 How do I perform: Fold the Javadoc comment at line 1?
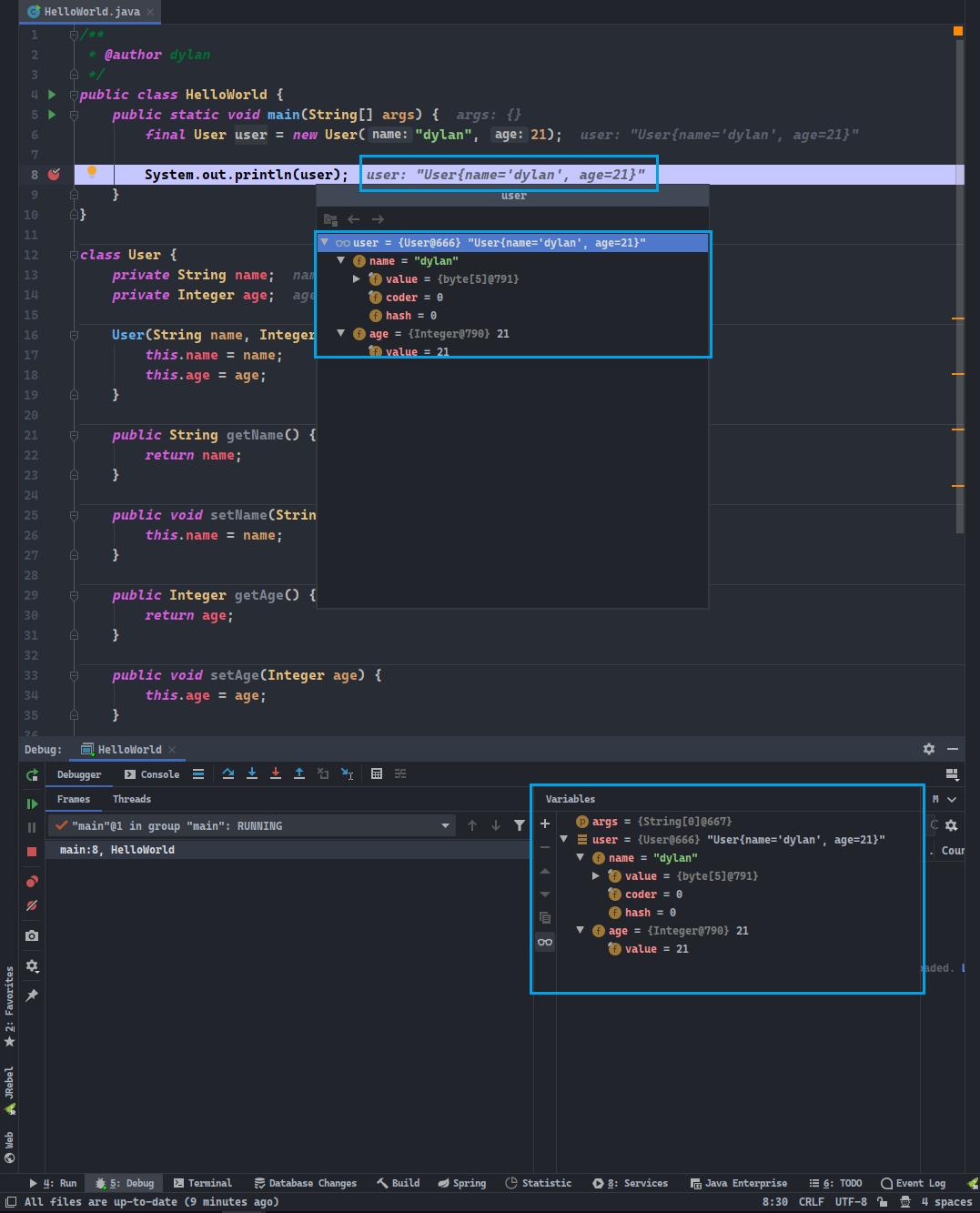[x=74, y=35]
